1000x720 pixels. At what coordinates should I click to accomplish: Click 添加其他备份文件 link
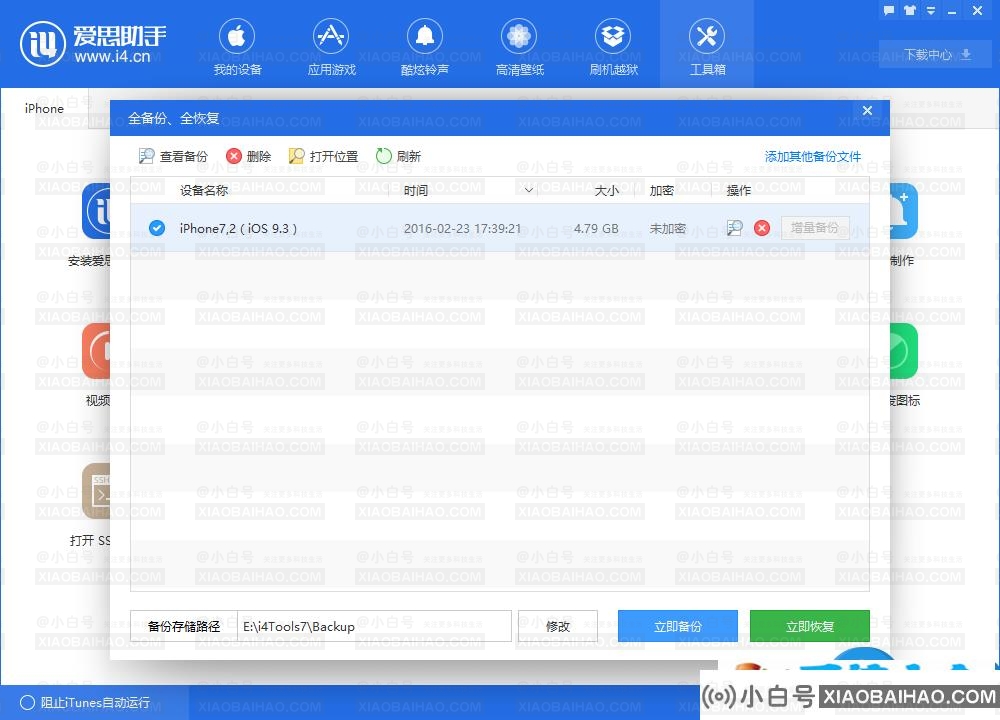[x=812, y=156]
